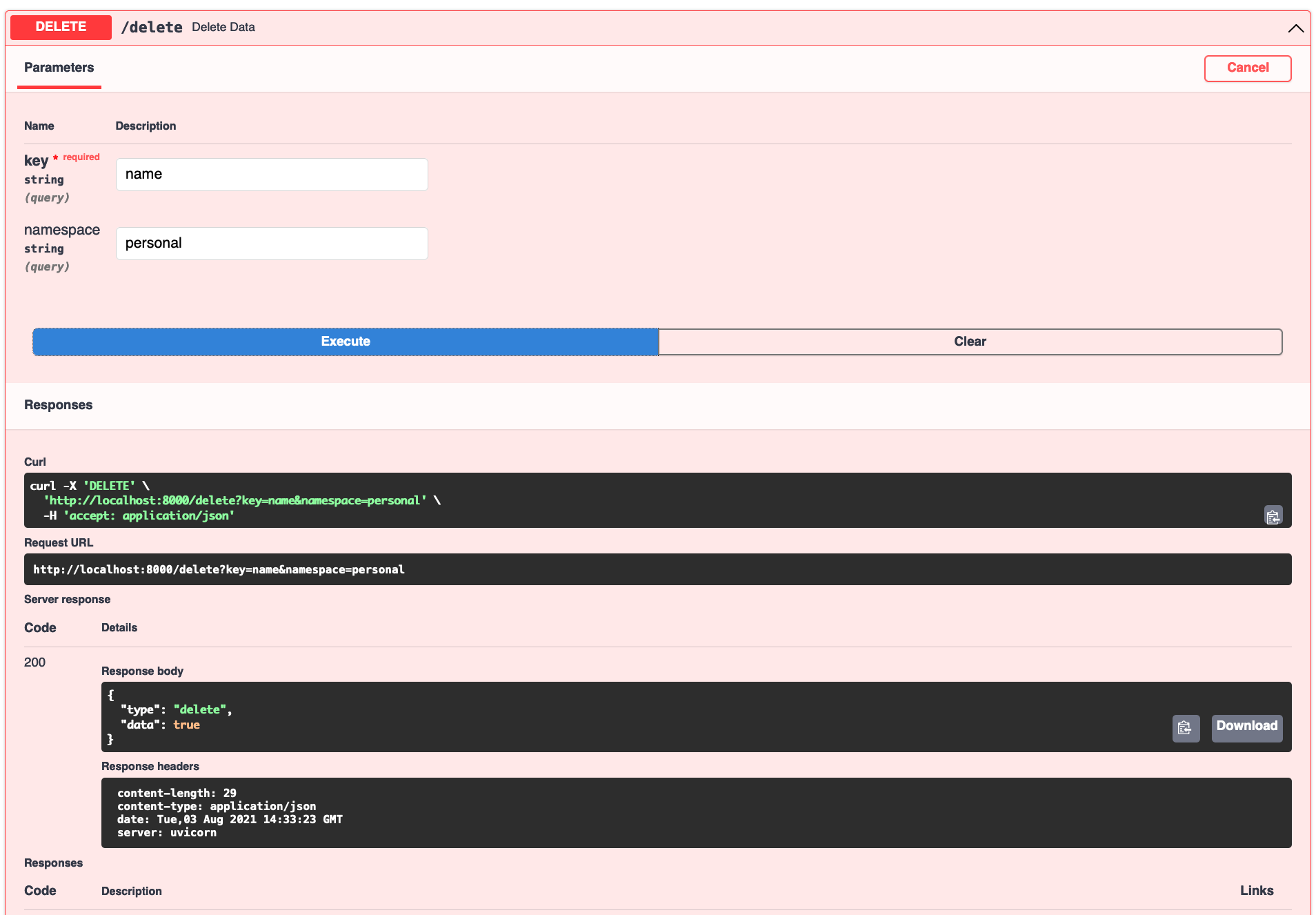Click the Links column header
This screenshot has height=915, width=1316.
(x=1257, y=890)
